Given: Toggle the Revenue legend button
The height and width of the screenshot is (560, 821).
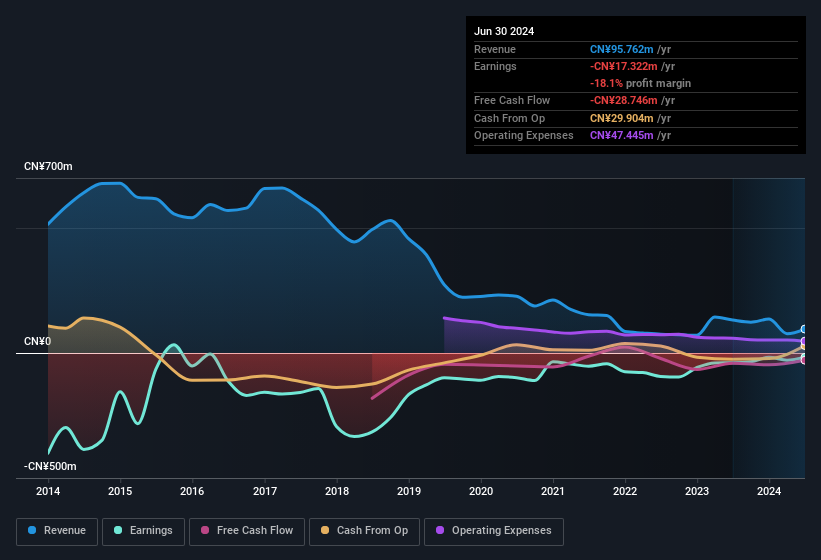Looking at the screenshot, I should pyautogui.click(x=57, y=531).
